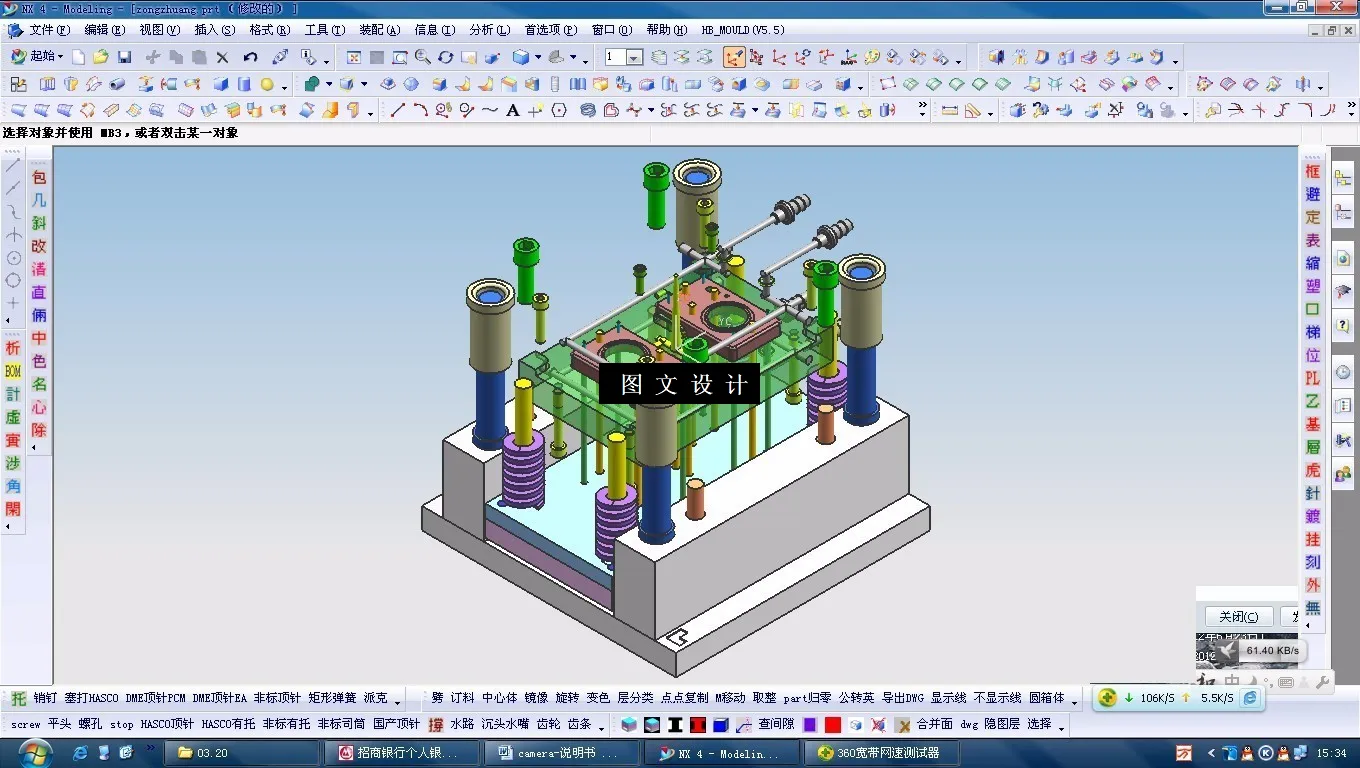Toggle 不显示线 to hide lines
This screenshot has height=768, width=1360.
pos(998,698)
